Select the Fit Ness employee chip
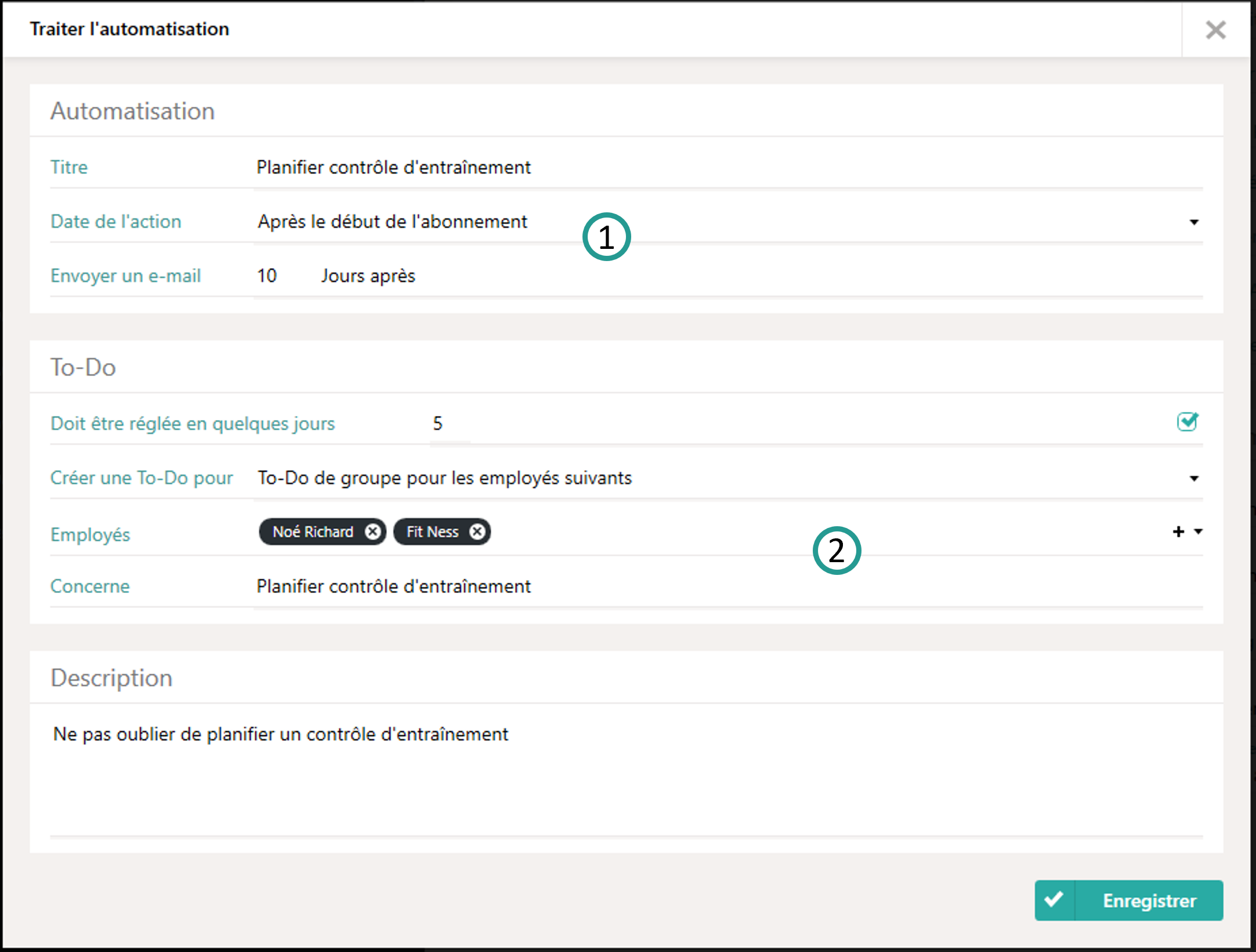Screen dimensions: 1256x952 (x=432, y=531)
